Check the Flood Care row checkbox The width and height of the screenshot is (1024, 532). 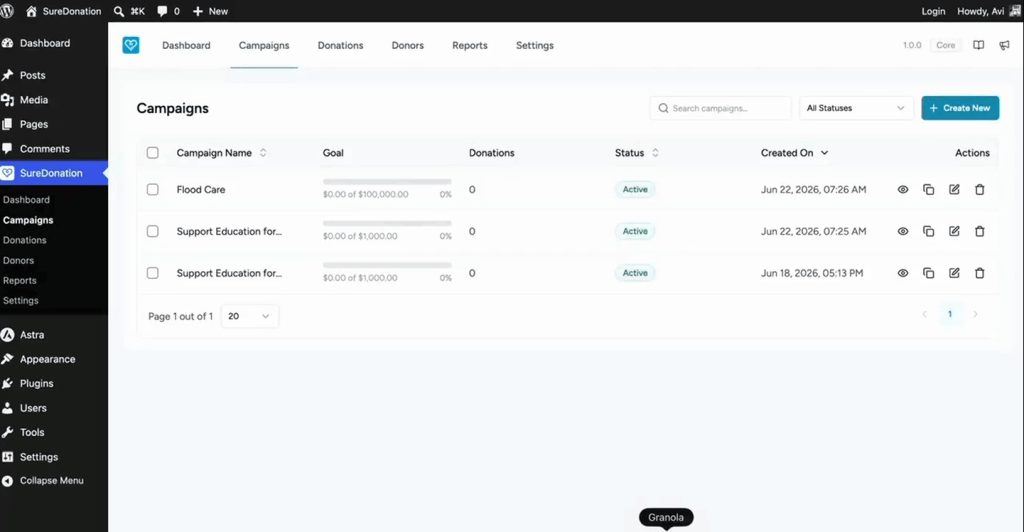tap(152, 189)
